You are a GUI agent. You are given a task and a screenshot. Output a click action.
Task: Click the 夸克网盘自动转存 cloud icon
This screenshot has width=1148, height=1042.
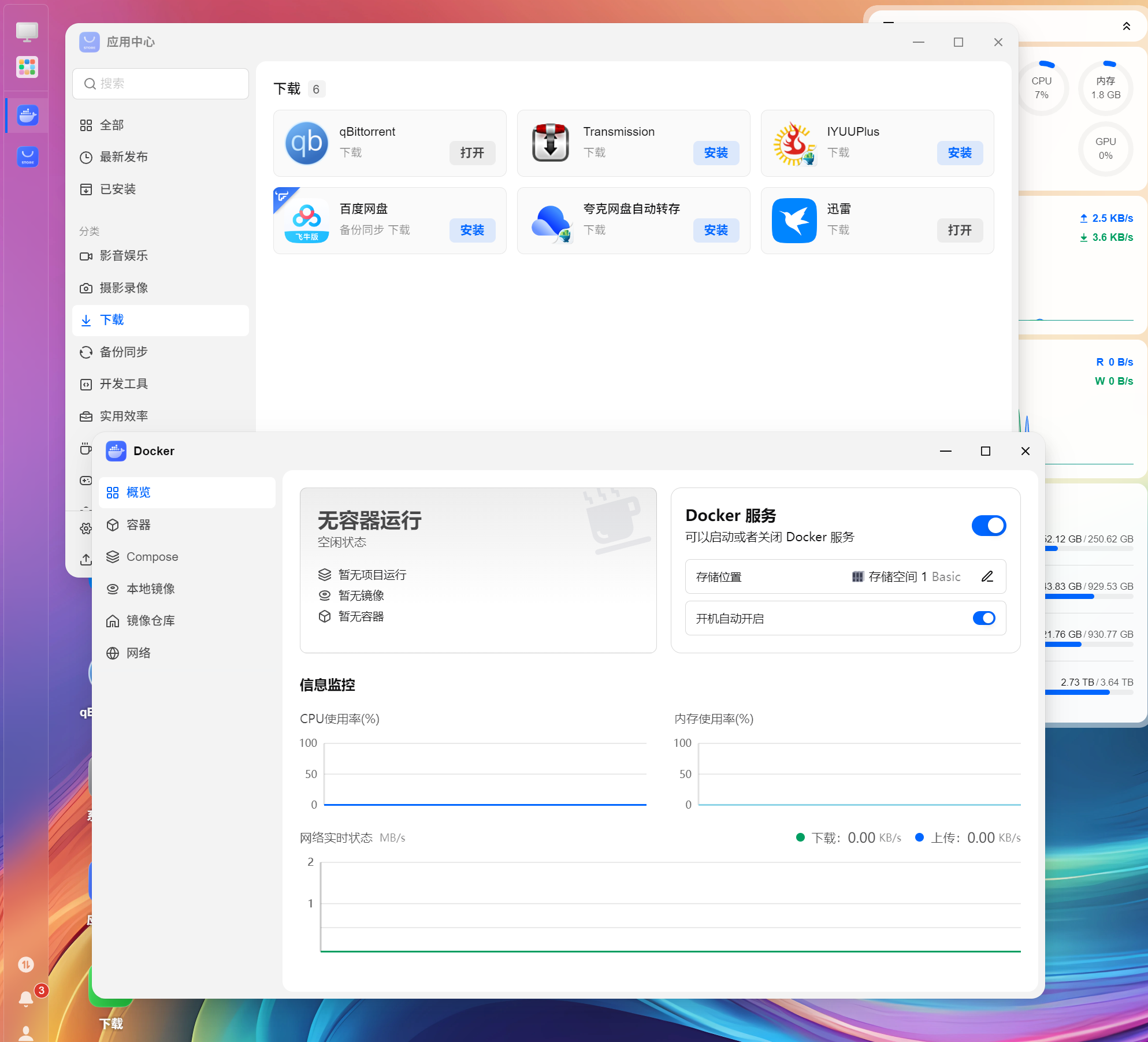click(552, 223)
